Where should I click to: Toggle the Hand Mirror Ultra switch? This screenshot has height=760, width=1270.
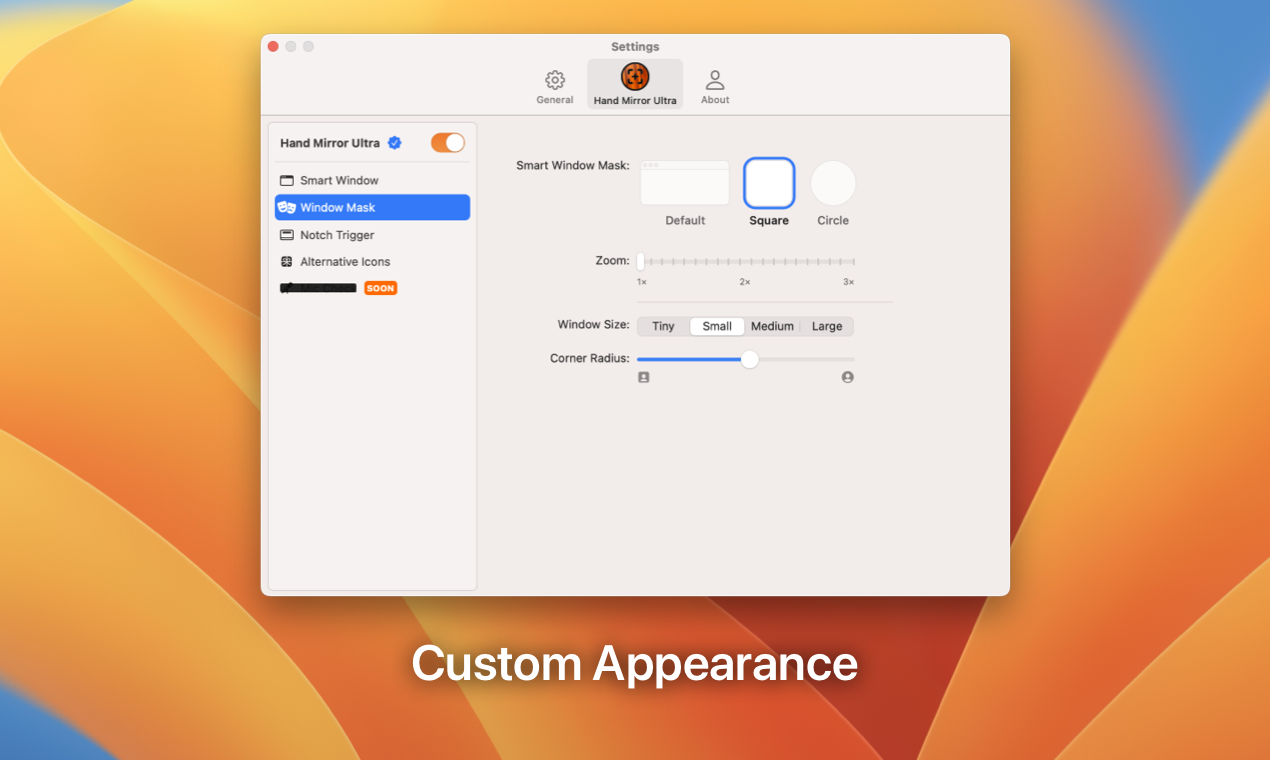click(448, 143)
